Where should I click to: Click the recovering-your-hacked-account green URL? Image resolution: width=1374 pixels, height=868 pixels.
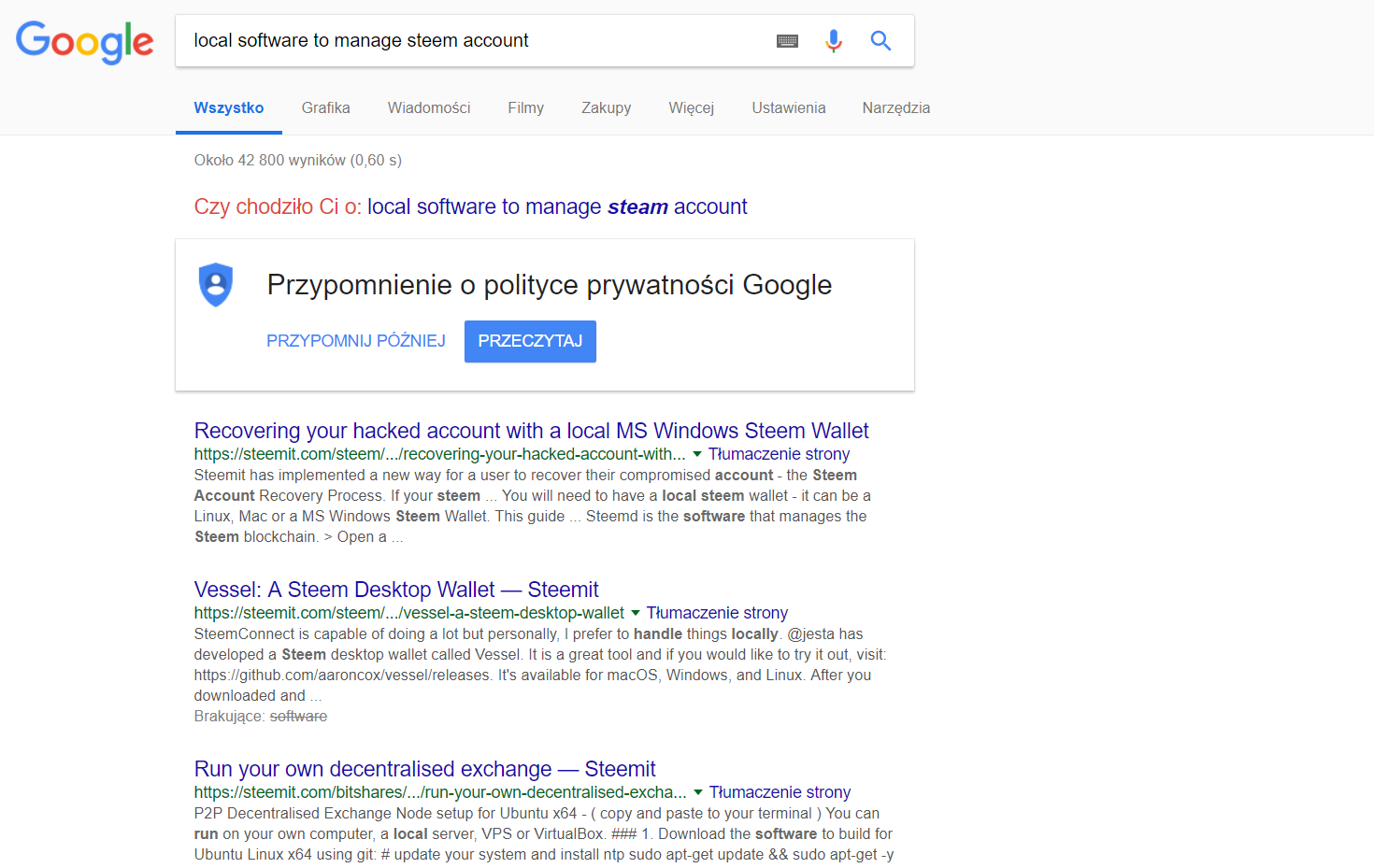tap(440, 454)
